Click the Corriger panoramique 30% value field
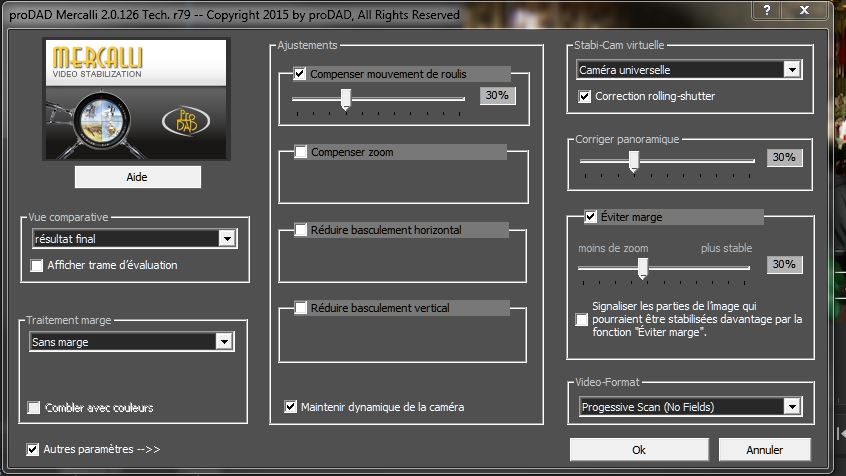Image resolution: width=846 pixels, height=476 pixels. pos(784,158)
